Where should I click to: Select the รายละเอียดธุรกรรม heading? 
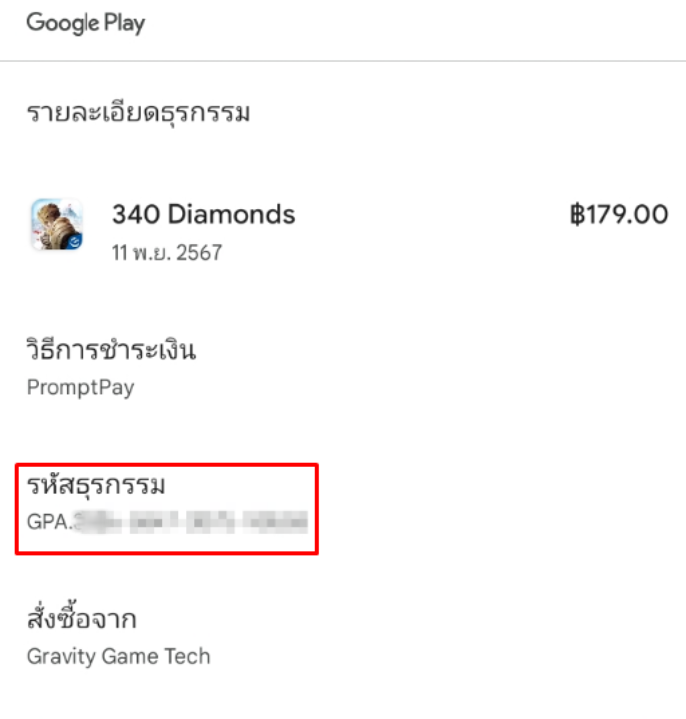coord(138,113)
